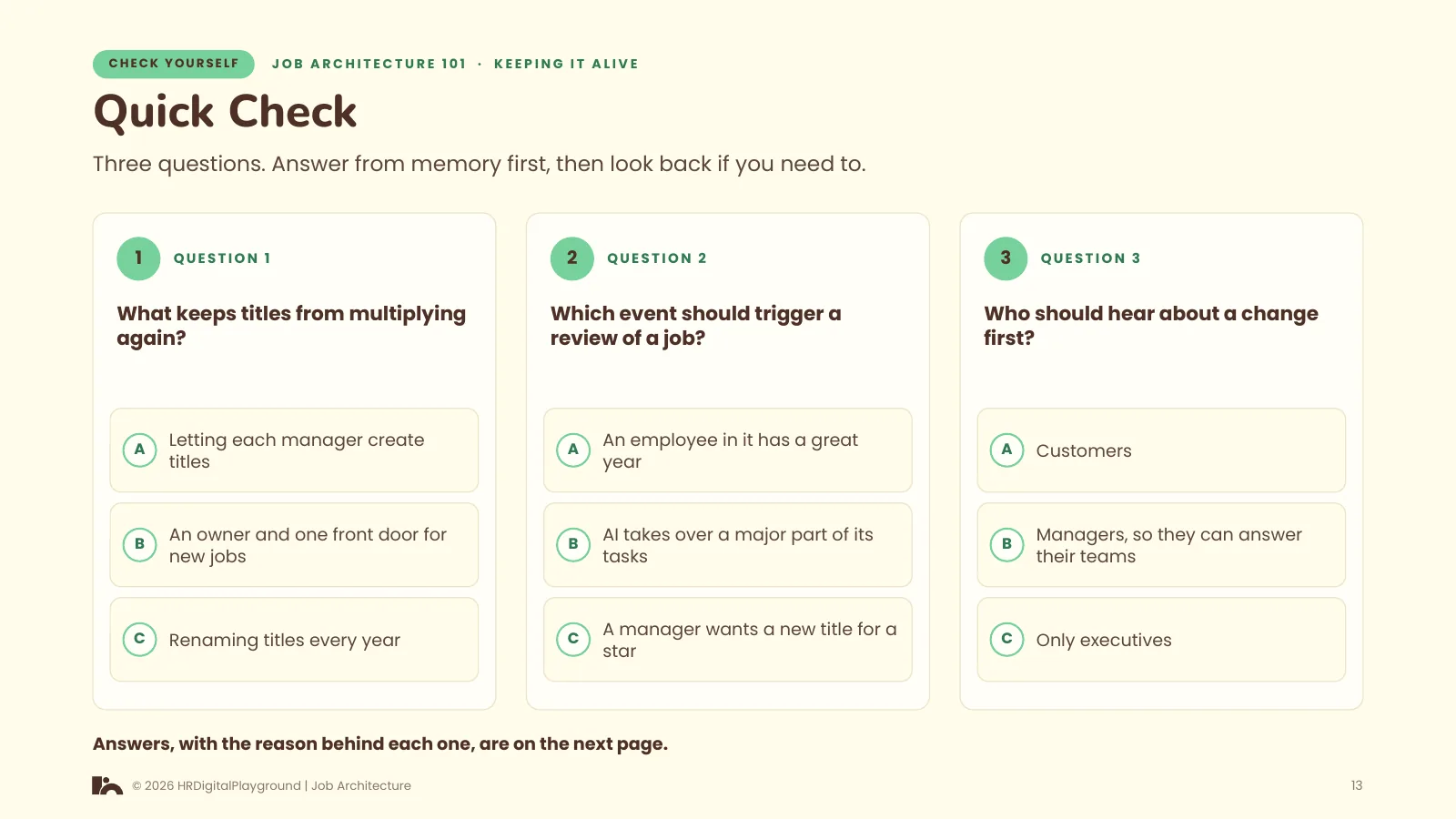The width and height of the screenshot is (1456, 819).
Task: Select 'Managers, so they can answer' option
Action: (1161, 545)
